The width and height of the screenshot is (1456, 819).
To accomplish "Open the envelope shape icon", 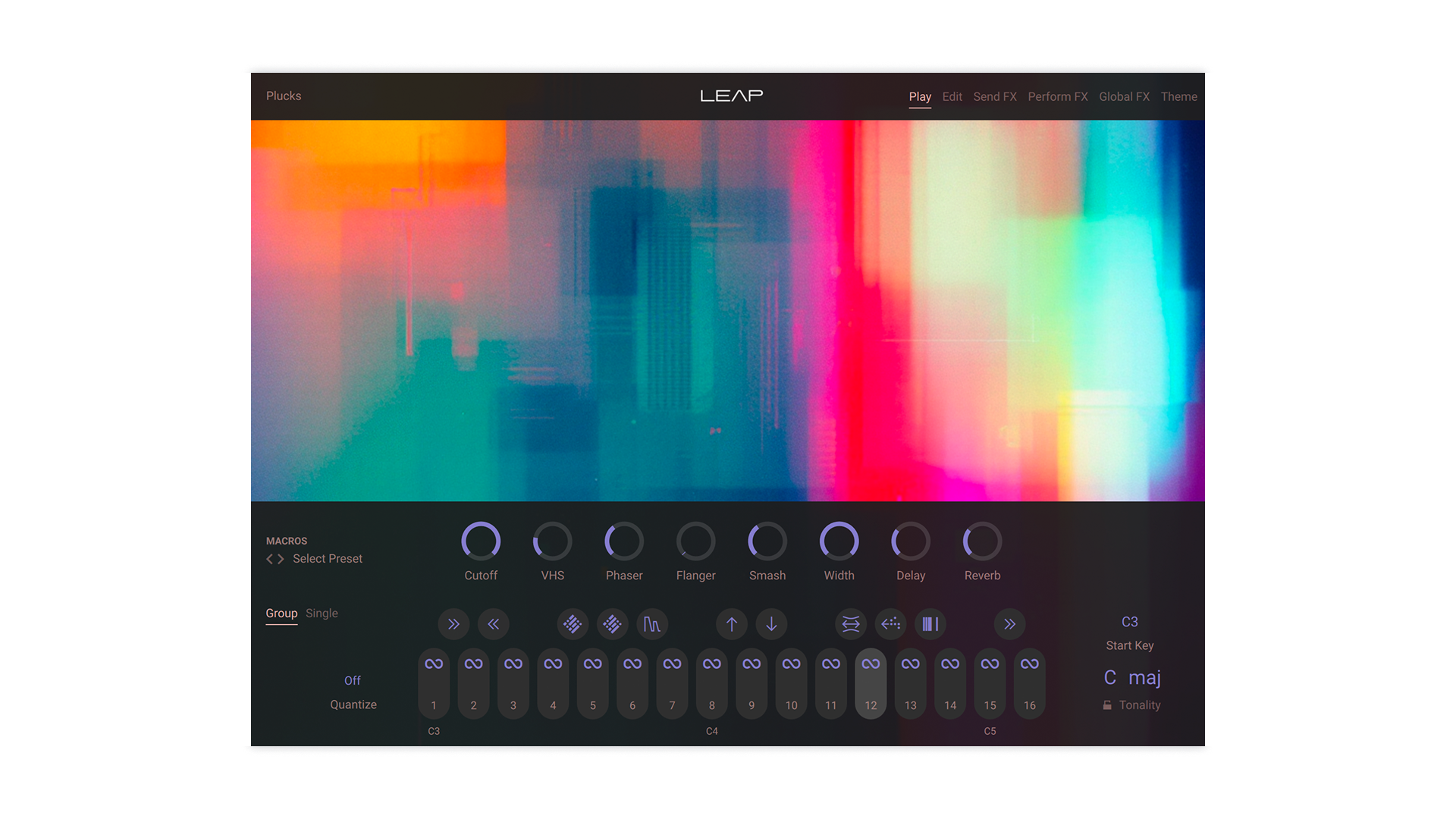I will pyautogui.click(x=652, y=624).
